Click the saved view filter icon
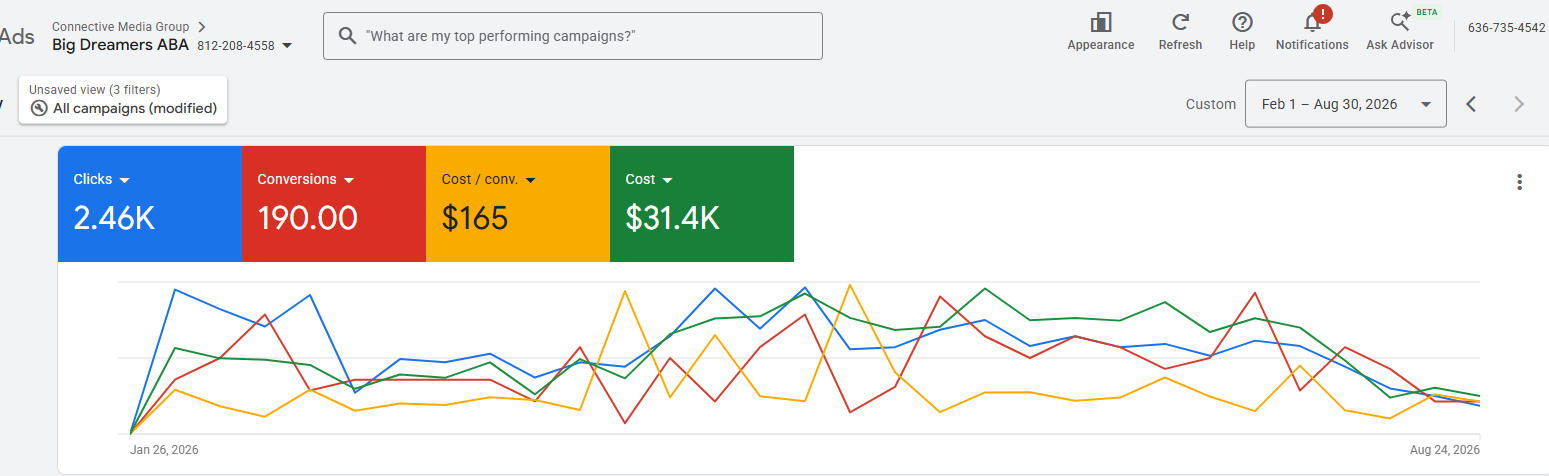The height and width of the screenshot is (476, 1549). click(39, 108)
